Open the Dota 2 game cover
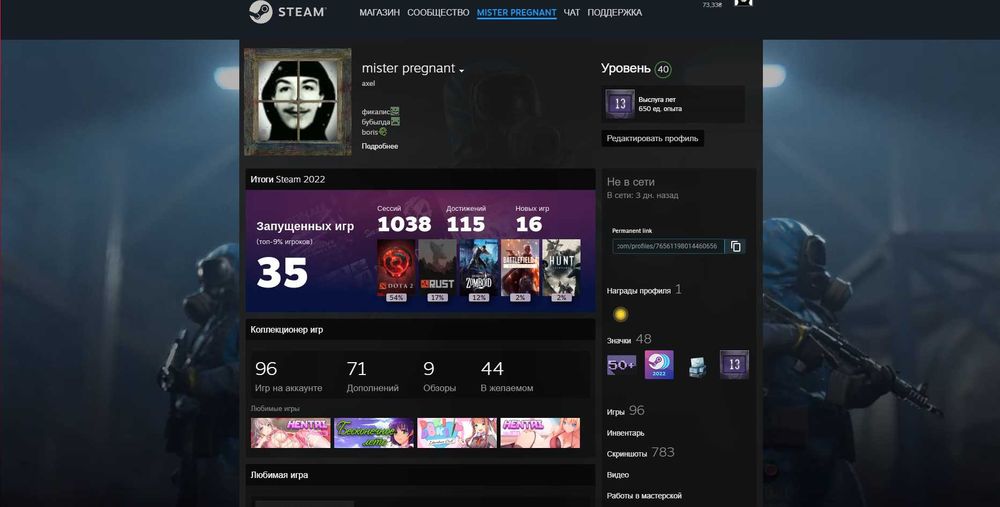The image size is (1000, 507). click(x=396, y=268)
